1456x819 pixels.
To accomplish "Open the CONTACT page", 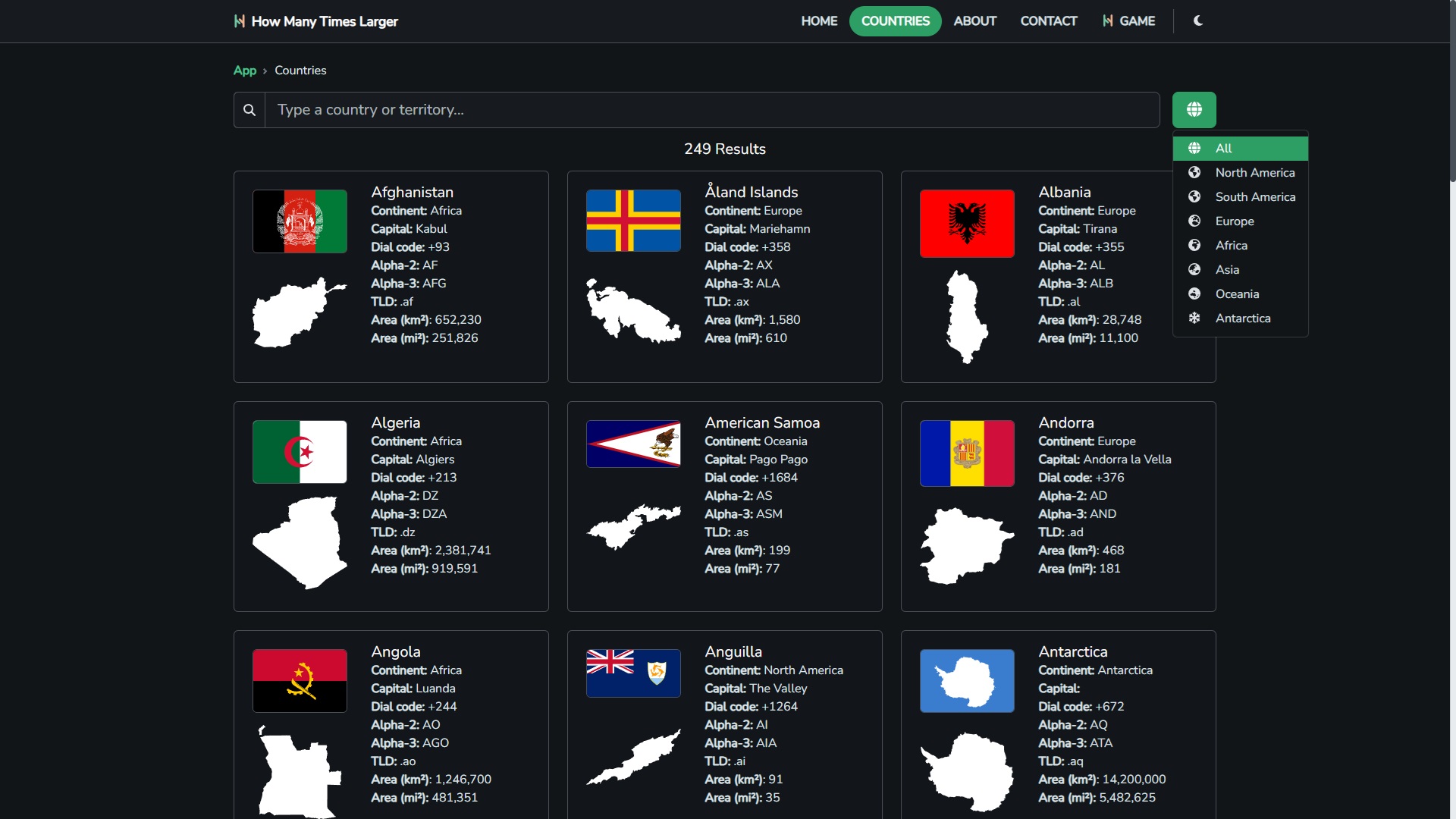I will 1049,21.
